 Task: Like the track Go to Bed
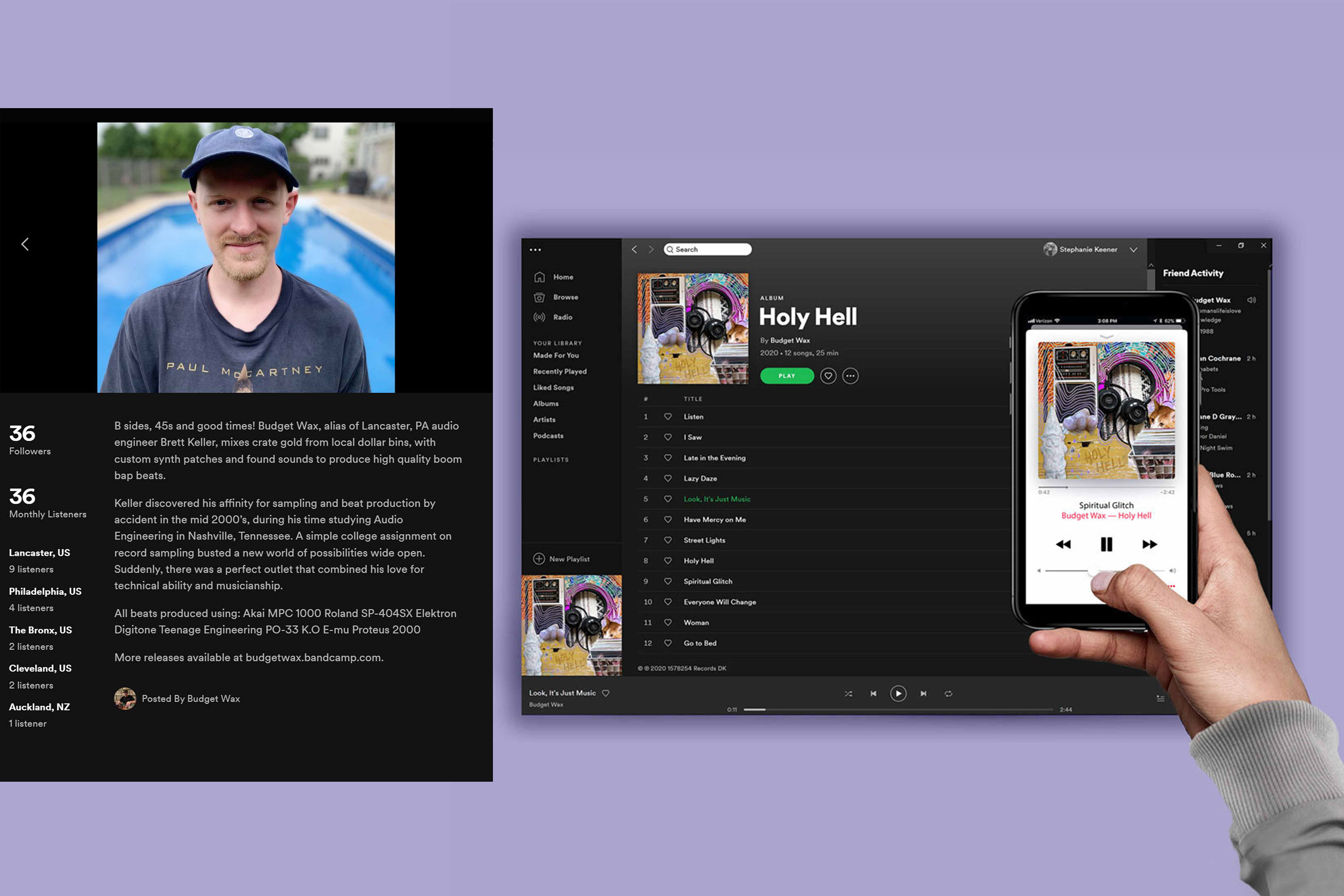pos(667,643)
